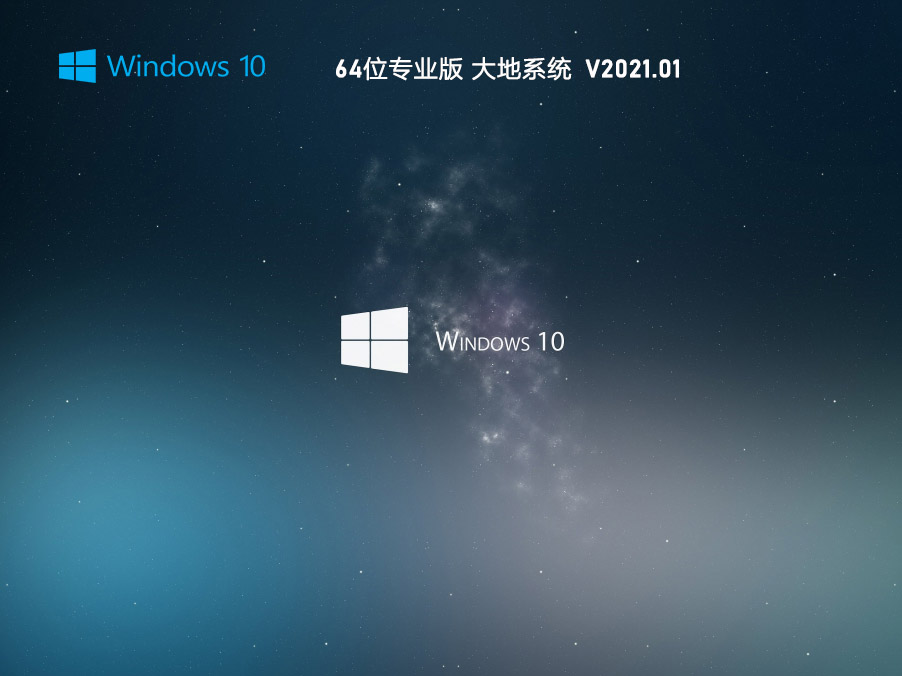
Task: Click the white "Windows 10" text in center
Action: click(x=500, y=342)
